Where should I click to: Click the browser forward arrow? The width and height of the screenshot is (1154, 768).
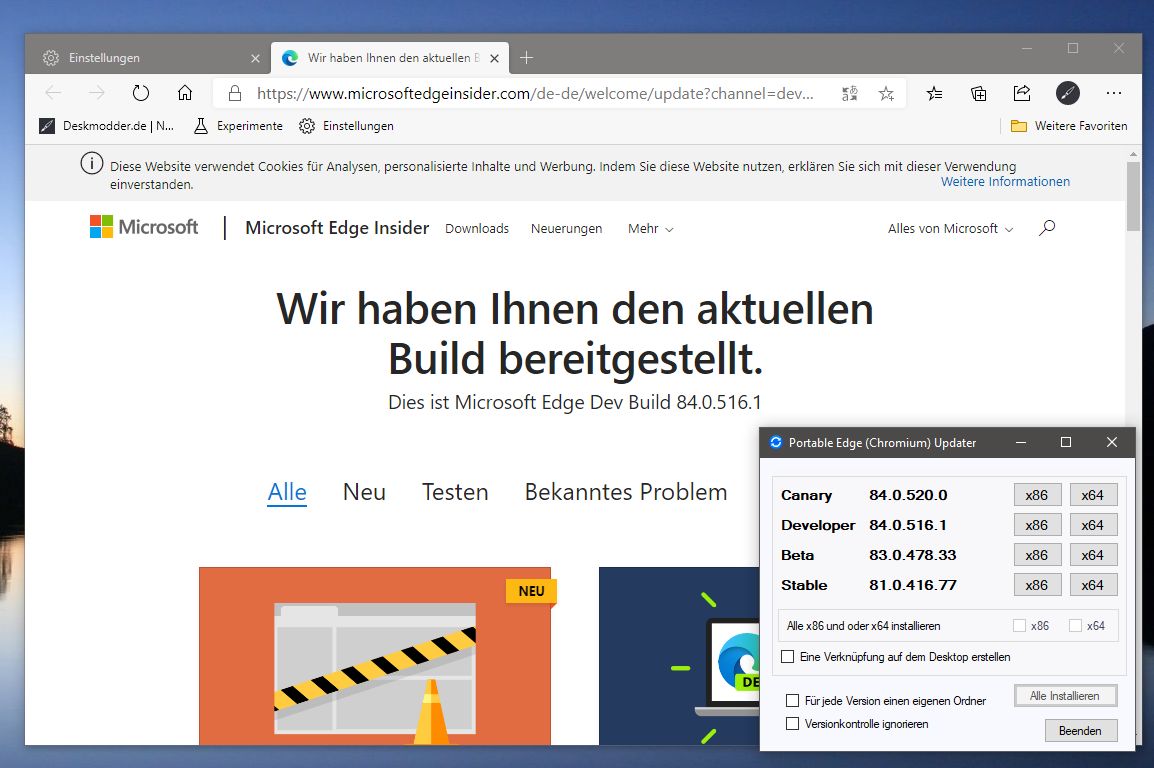pos(96,93)
